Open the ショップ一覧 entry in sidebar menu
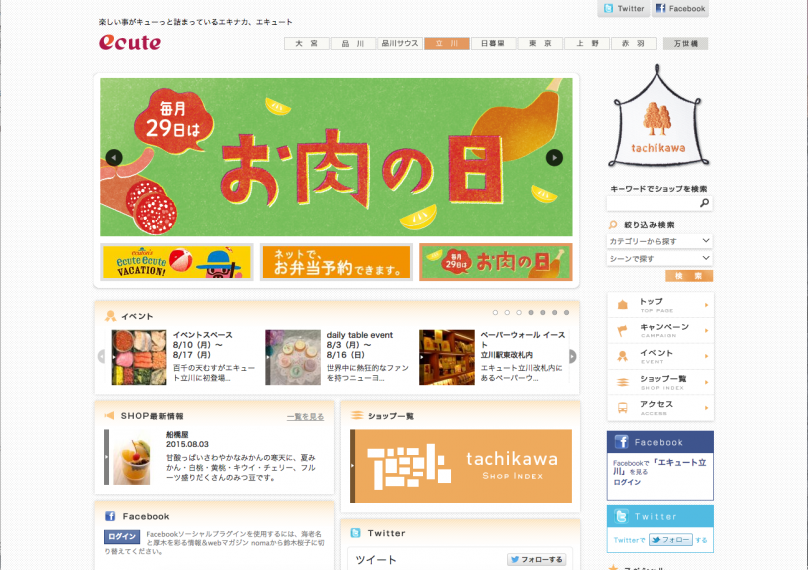Viewport: 808px width, 570px height. click(660, 382)
